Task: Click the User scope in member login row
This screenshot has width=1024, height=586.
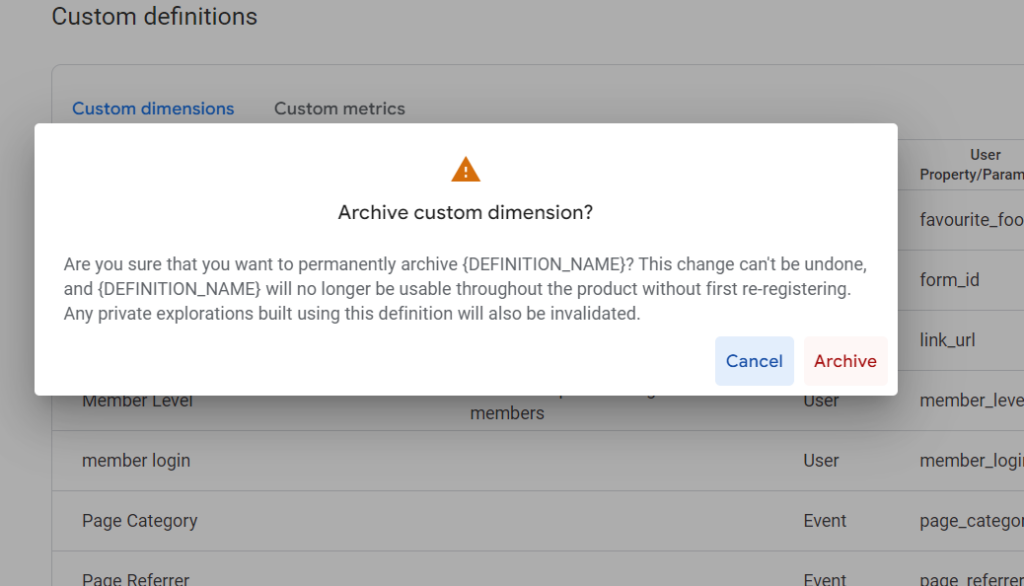Action: 821,461
